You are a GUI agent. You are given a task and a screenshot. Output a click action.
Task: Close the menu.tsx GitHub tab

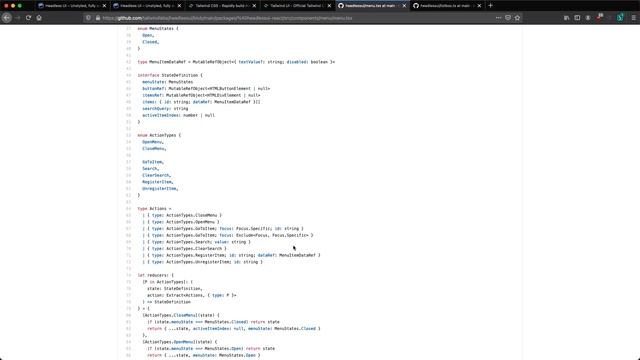[404, 6]
